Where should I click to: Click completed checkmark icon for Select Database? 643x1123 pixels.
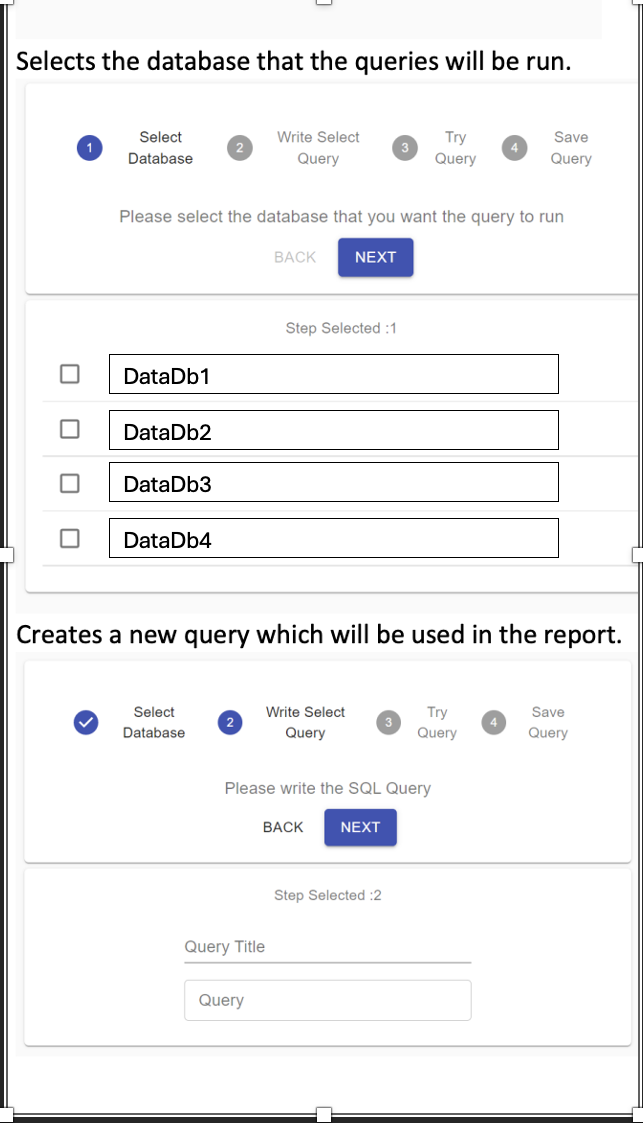tap(86, 722)
